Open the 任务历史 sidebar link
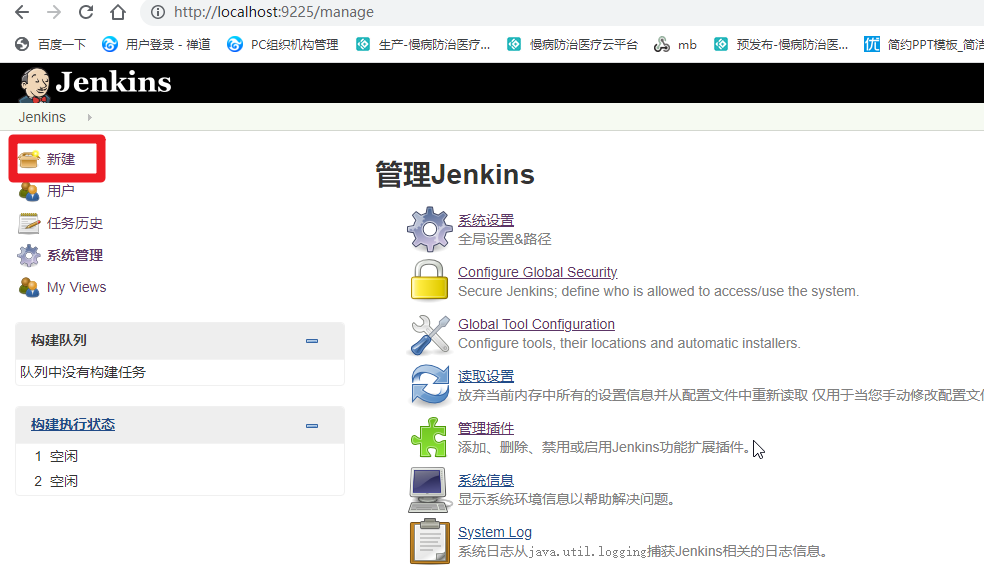984x565 pixels. point(75,223)
